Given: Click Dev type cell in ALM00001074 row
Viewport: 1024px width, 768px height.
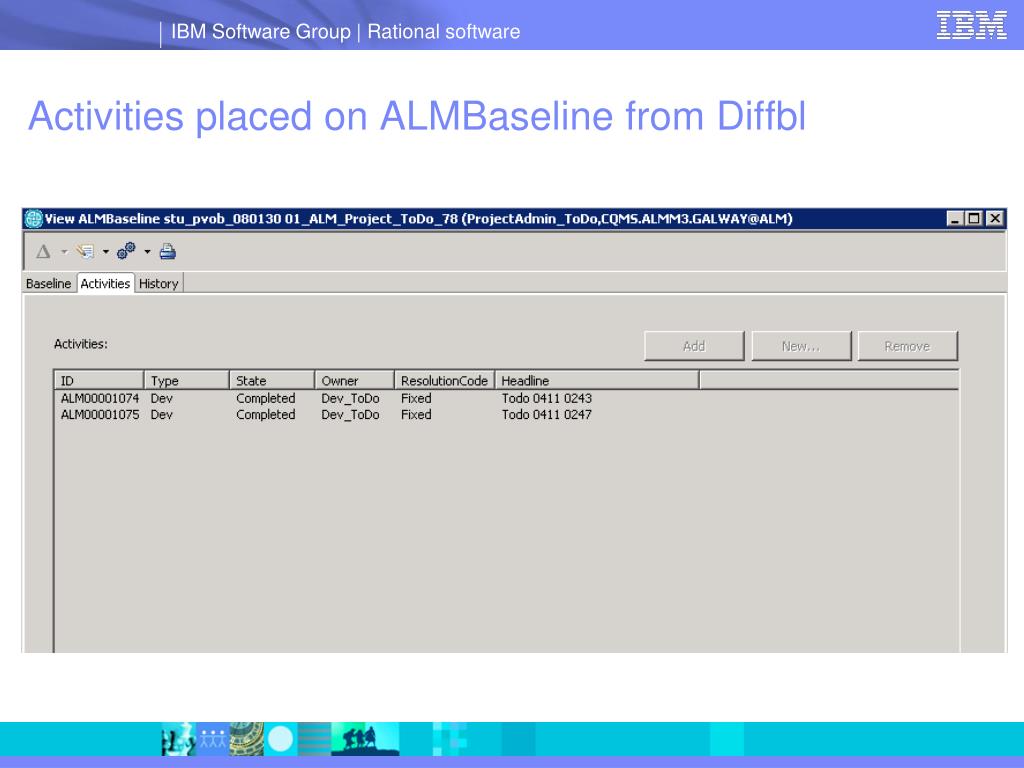Looking at the screenshot, I should pyautogui.click(x=161, y=398).
